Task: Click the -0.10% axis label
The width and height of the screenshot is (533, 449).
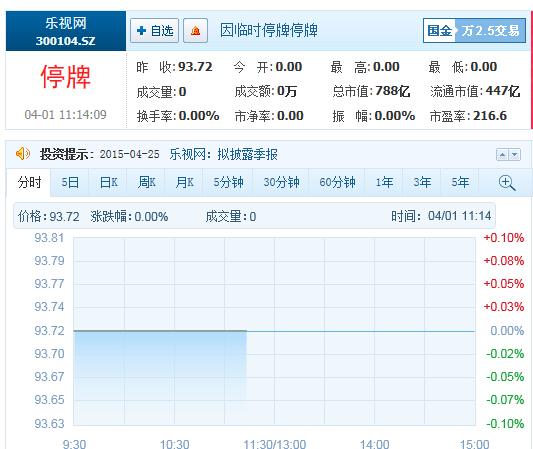Action: tap(505, 424)
